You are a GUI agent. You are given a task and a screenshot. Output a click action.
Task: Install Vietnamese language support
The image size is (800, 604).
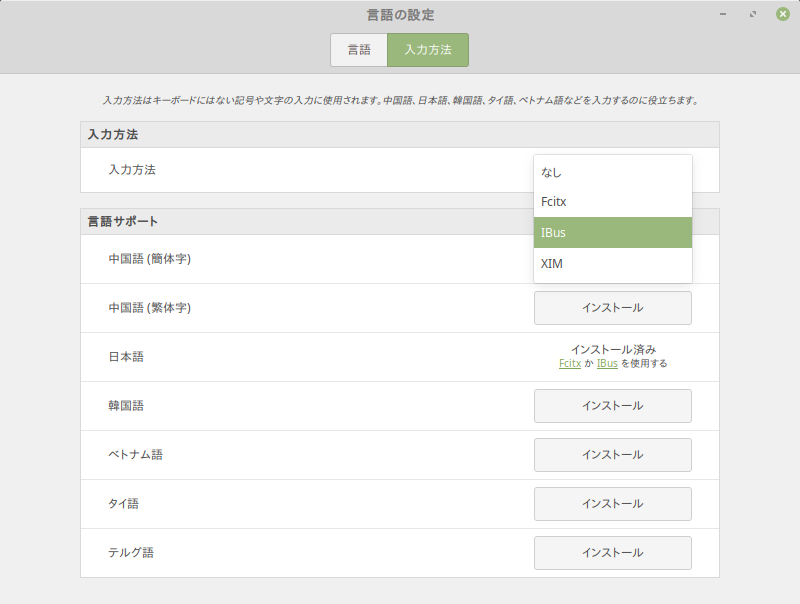click(612, 455)
